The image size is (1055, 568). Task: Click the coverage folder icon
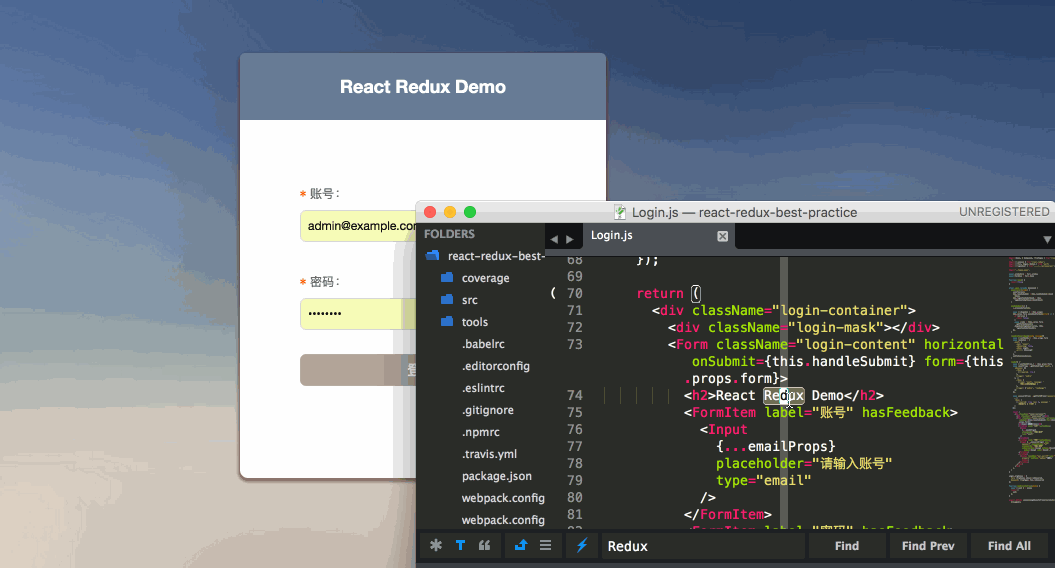447,277
